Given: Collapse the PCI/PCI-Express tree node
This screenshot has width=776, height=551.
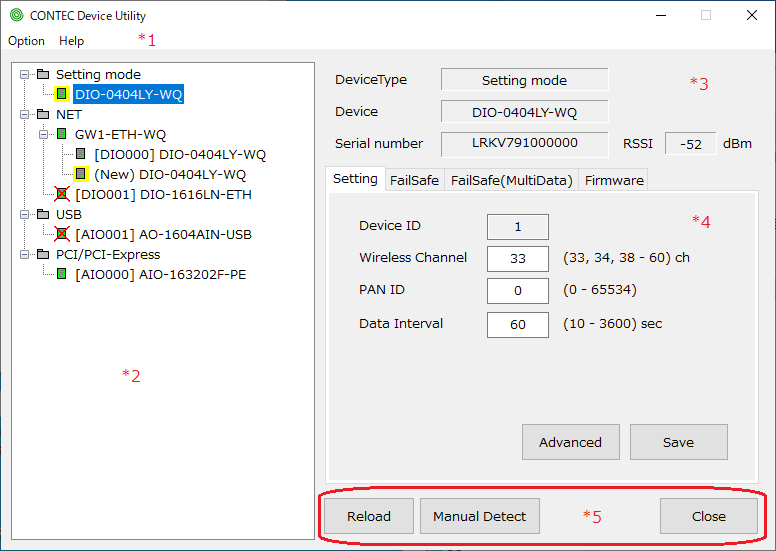Looking at the screenshot, I should tap(24, 255).
